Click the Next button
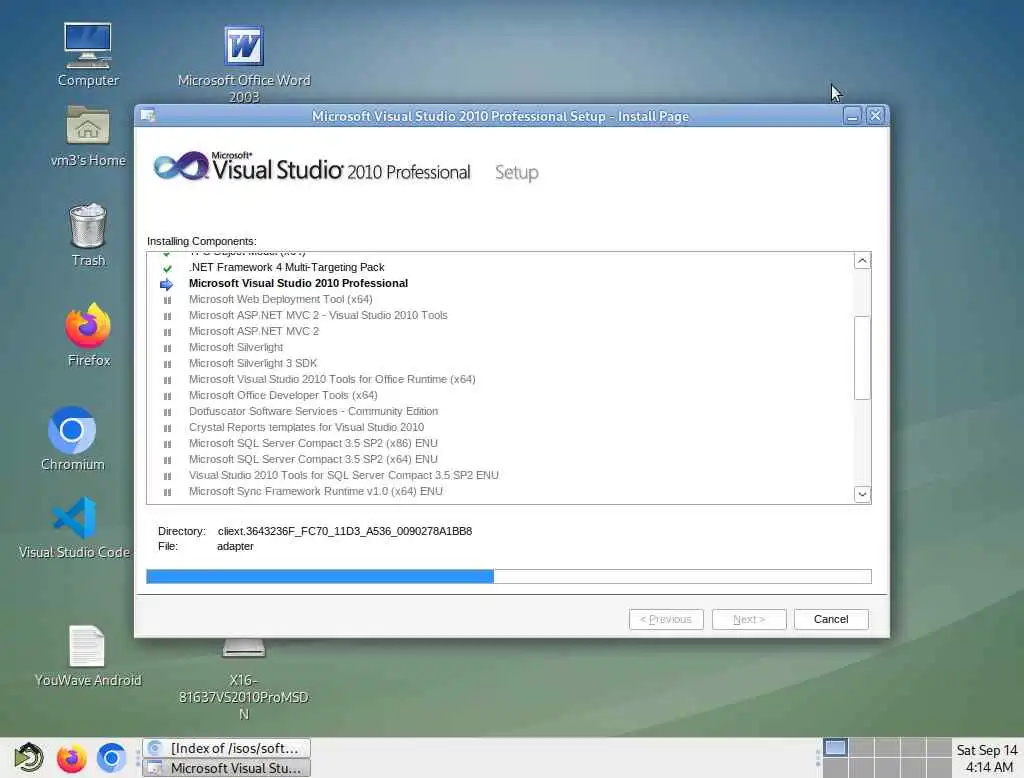Screen dimensions: 1024x778 click(x=748, y=619)
